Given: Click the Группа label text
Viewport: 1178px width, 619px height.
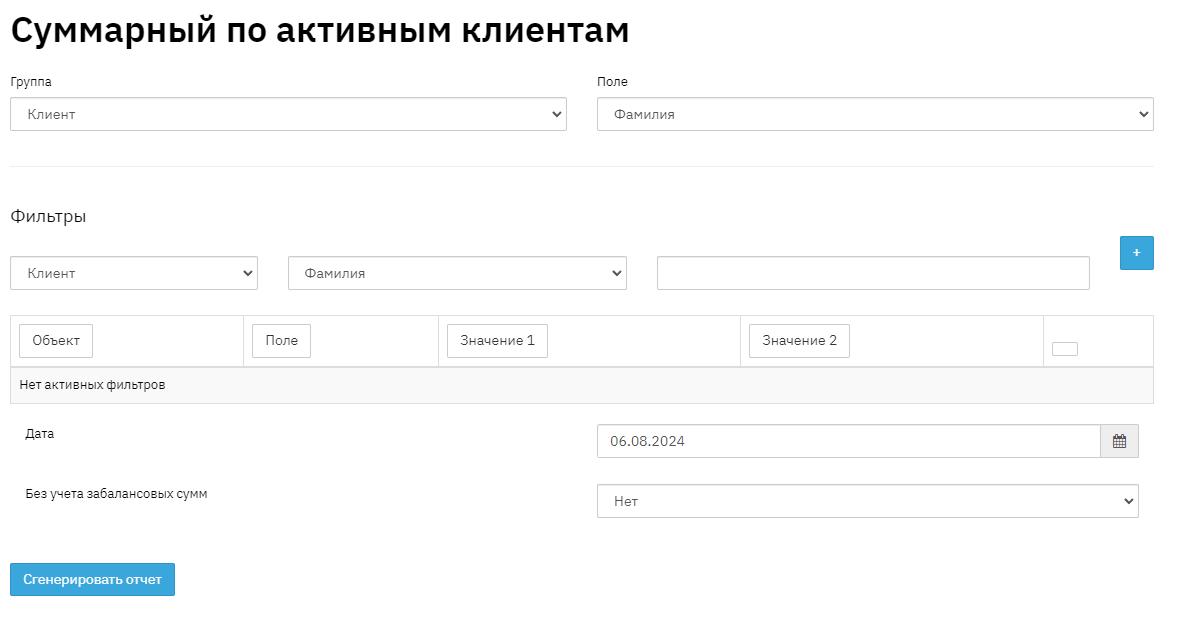Looking at the screenshot, I should click(31, 82).
